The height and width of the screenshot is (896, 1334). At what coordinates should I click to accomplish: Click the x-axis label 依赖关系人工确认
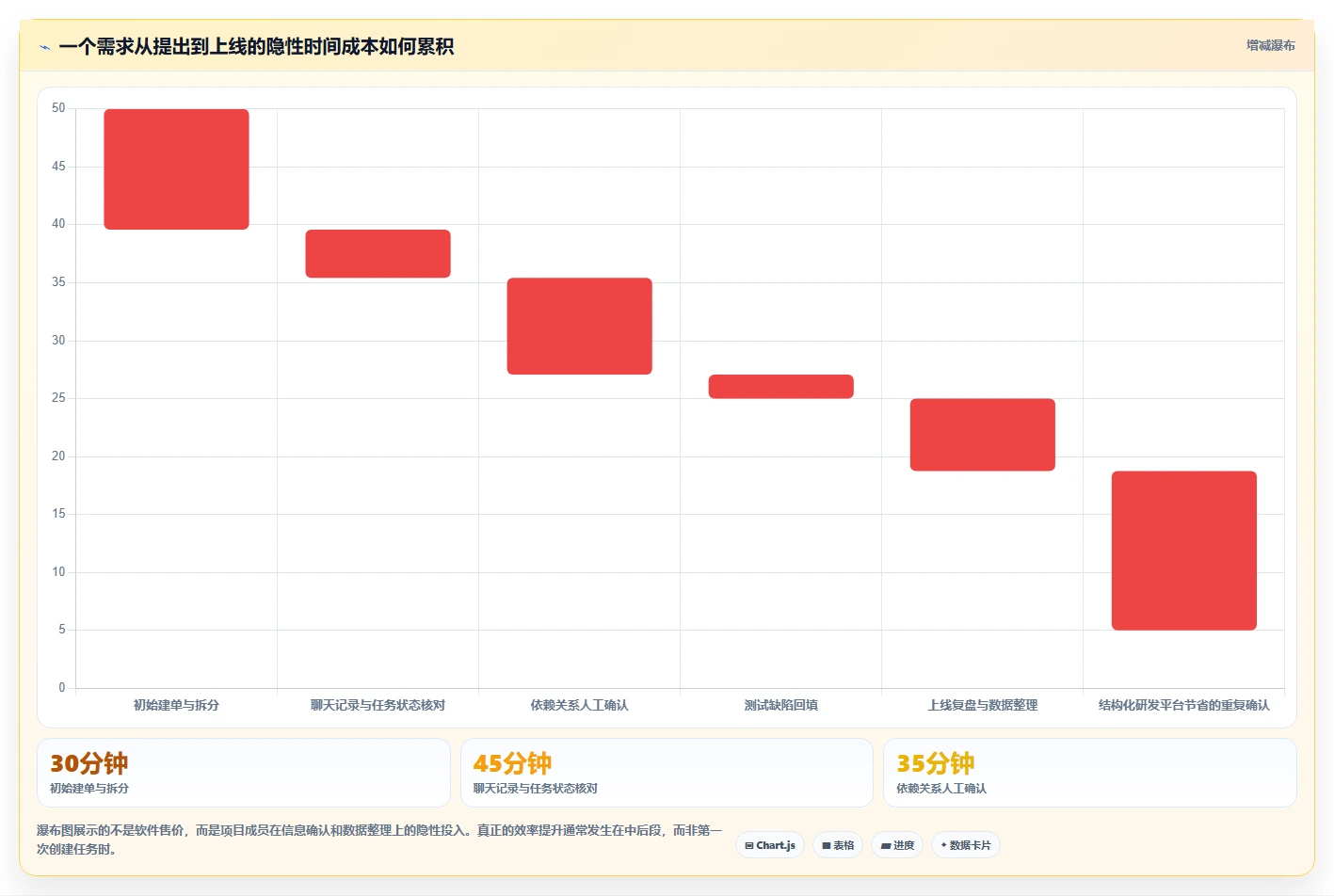click(x=579, y=705)
